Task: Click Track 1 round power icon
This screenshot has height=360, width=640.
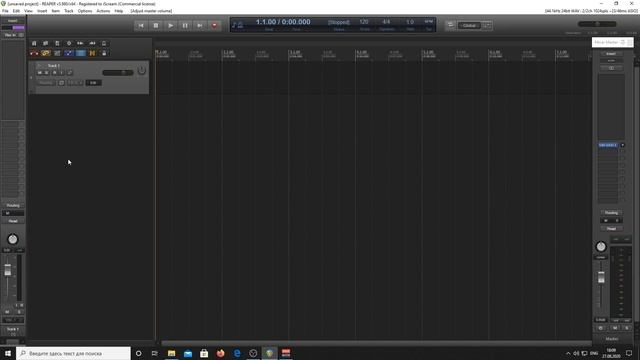Action: click(x=142, y=71)
